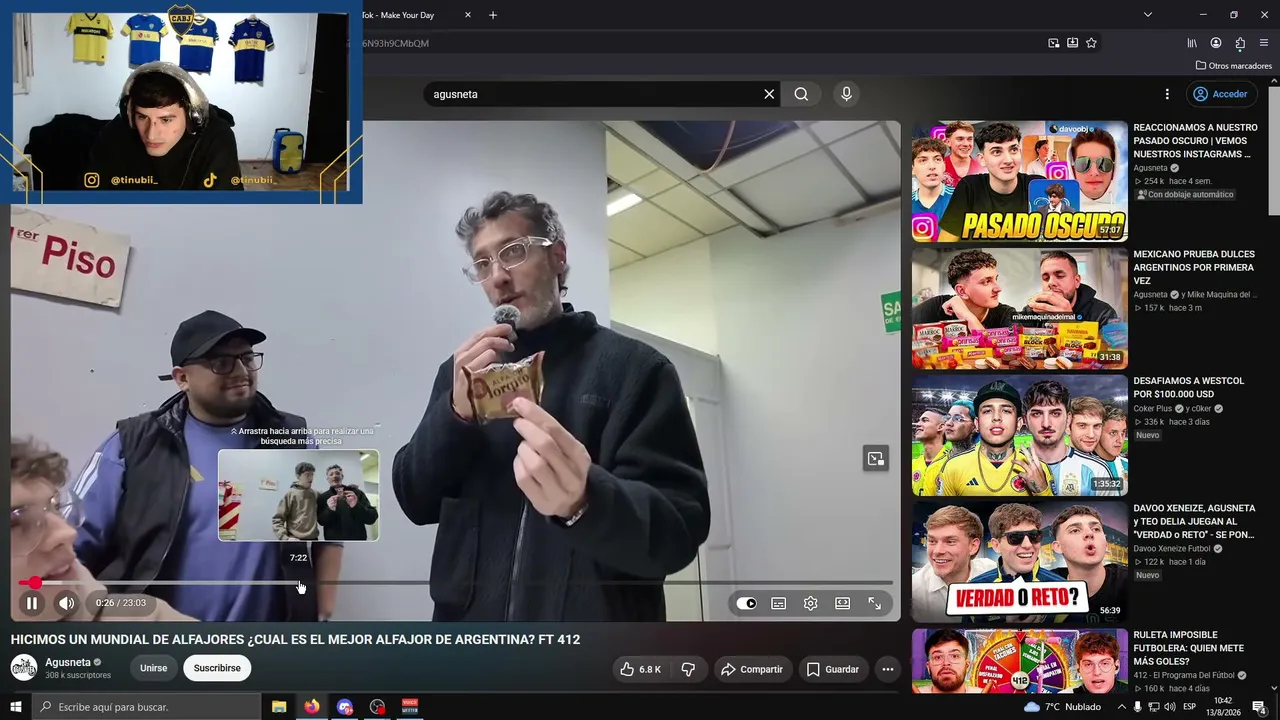This screenshot has width=1280, height=720.
Task: Open the YouTube three-dot settings menu
Action: click(1167, 94)
